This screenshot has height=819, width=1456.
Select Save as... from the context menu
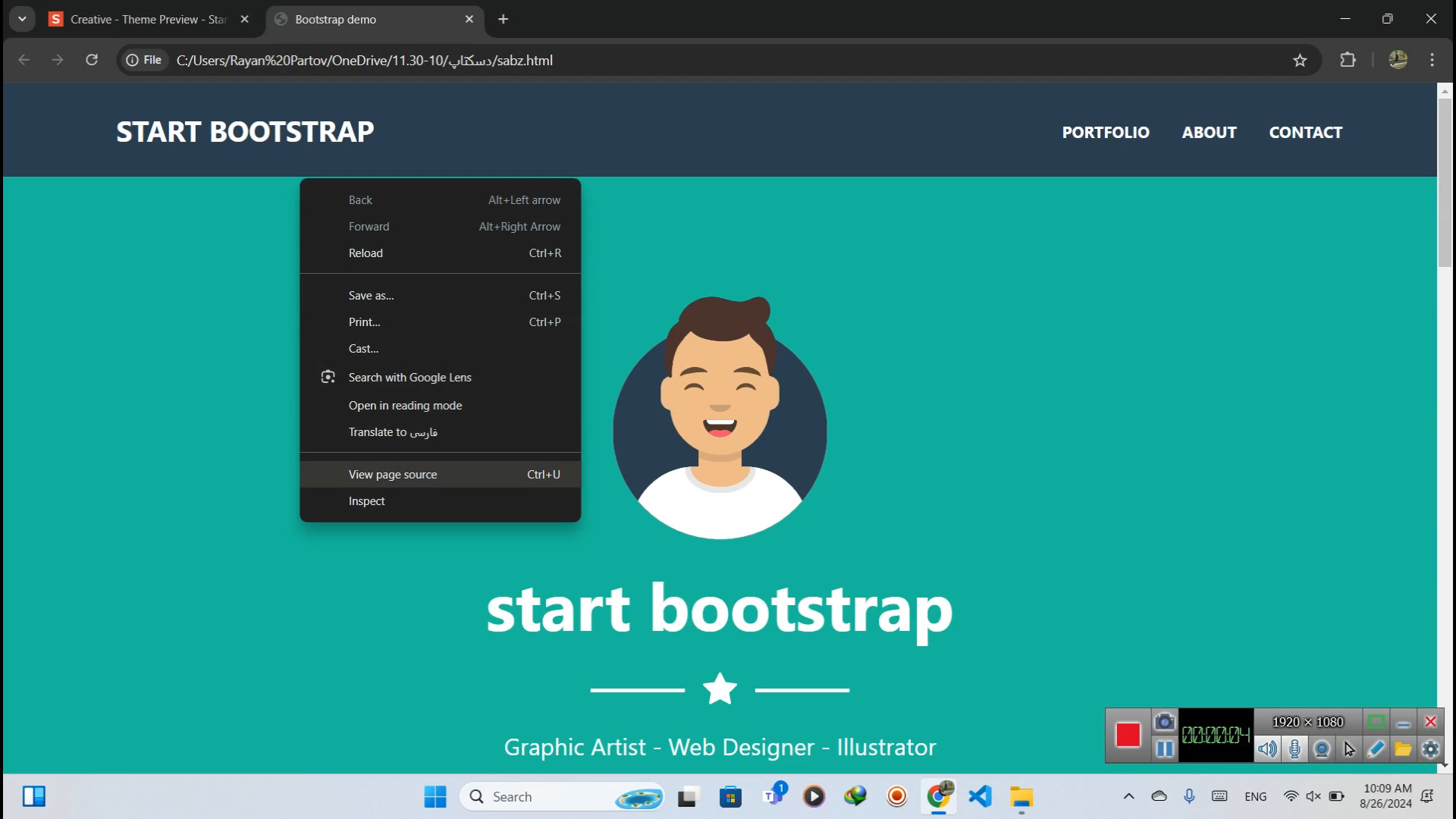[440, 296]
